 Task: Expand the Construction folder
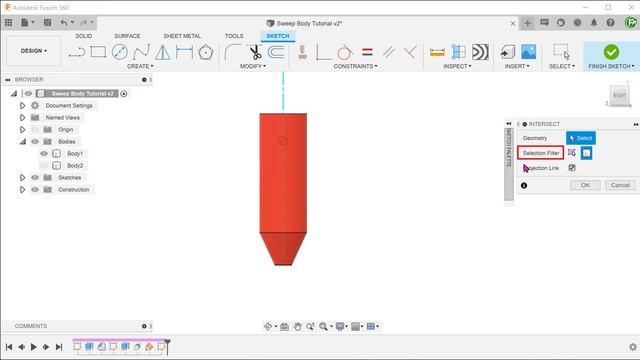(22, 190)
